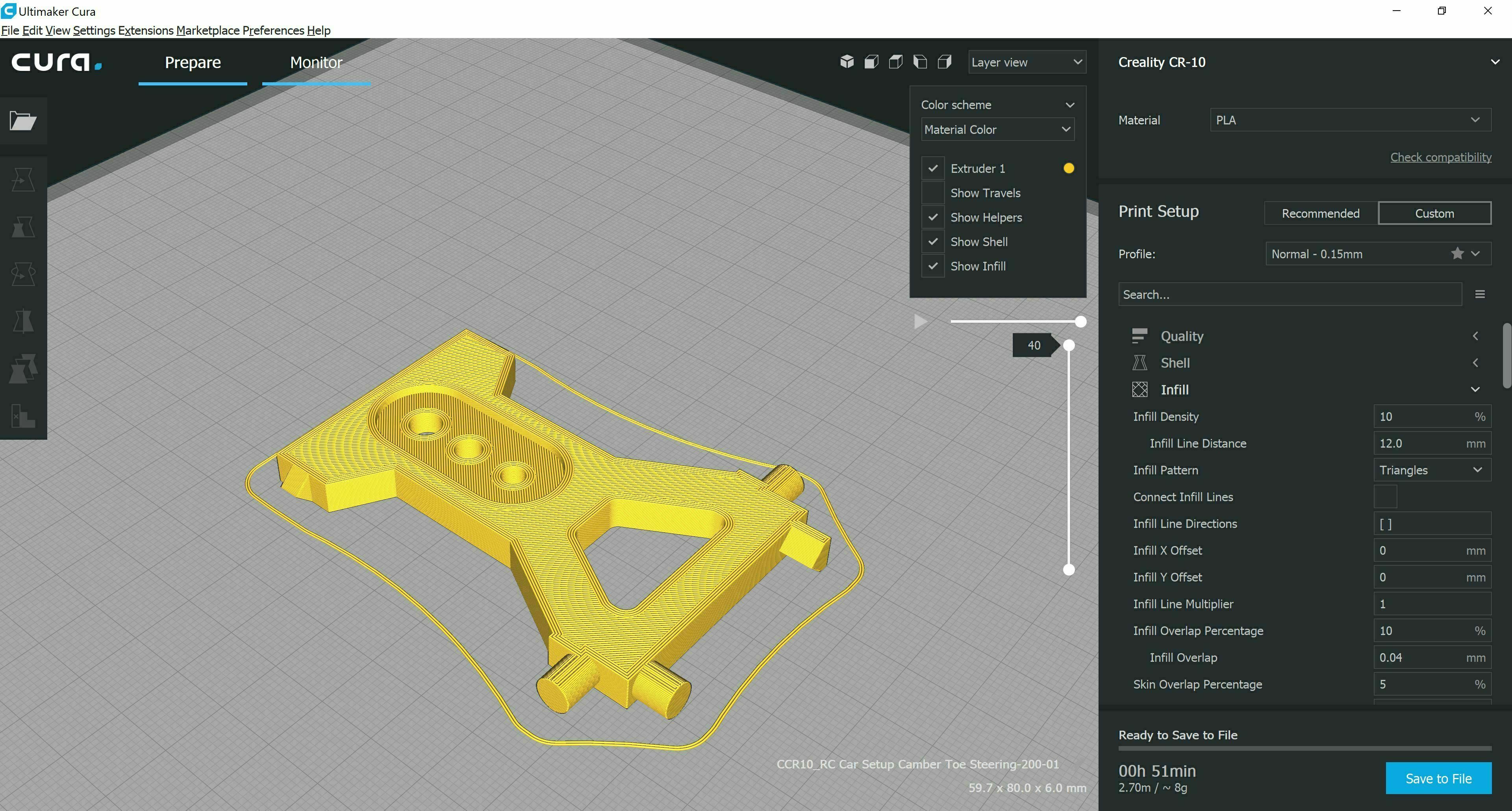Switch to the Monitor tab
1512x811 pixels.
click(316, 62)
